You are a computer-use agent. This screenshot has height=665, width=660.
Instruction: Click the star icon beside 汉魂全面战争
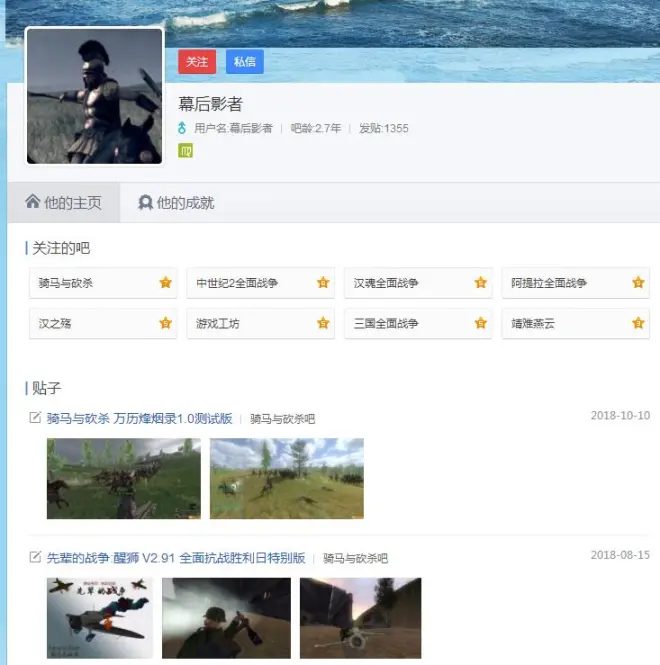tap(480, 283)
